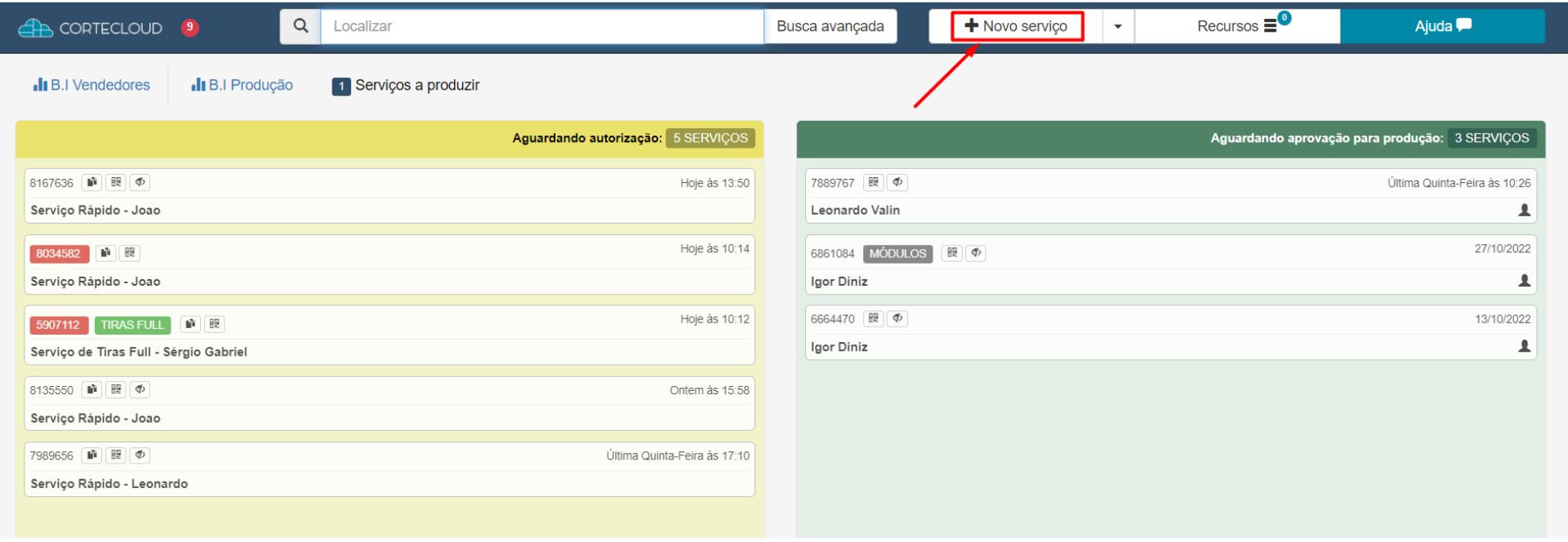This screenshot has width=1568, height=542.
Task: Click service number 8135550
Action: point(51,390)
